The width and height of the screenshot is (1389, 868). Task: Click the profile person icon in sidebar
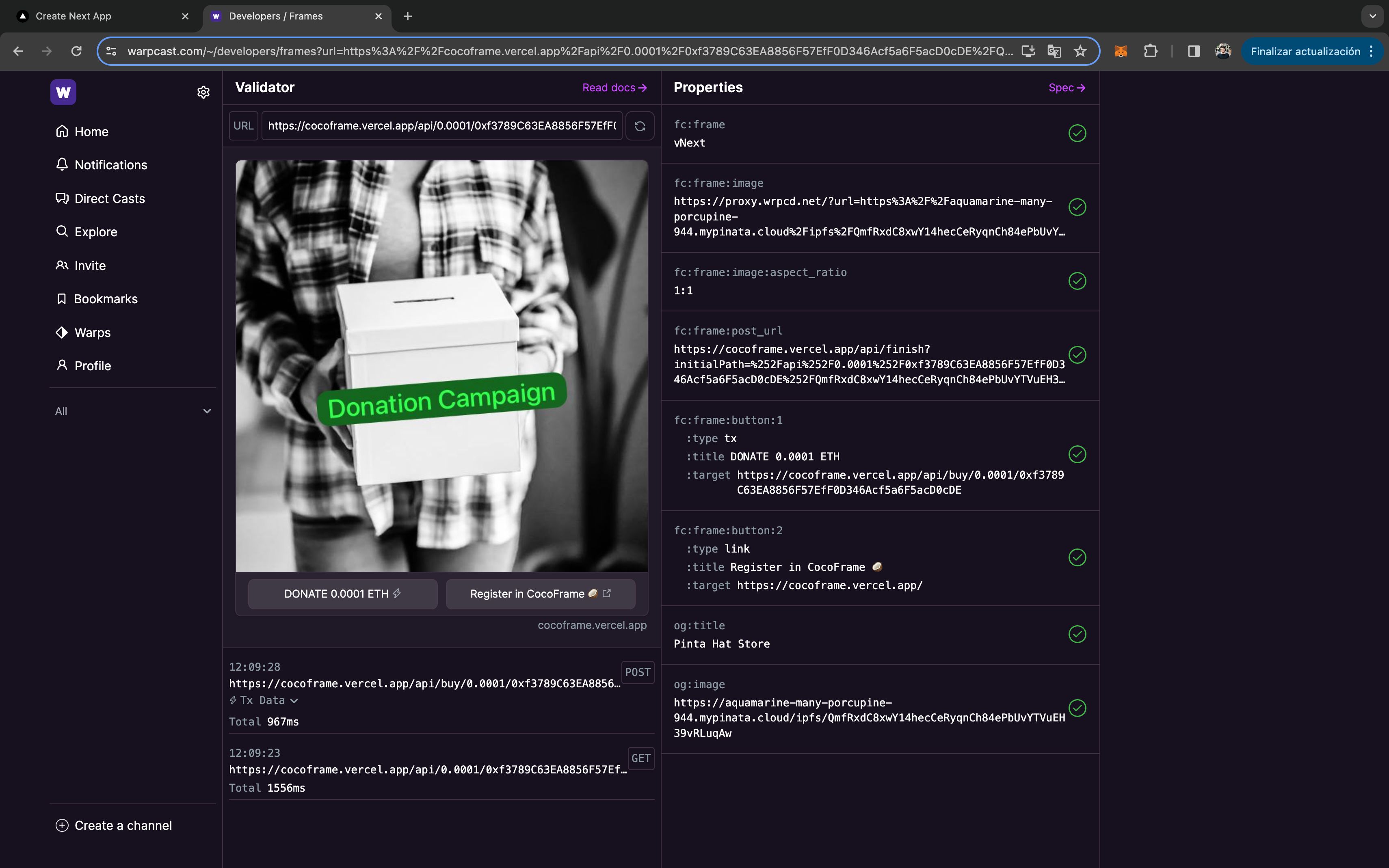pos(62,365)
